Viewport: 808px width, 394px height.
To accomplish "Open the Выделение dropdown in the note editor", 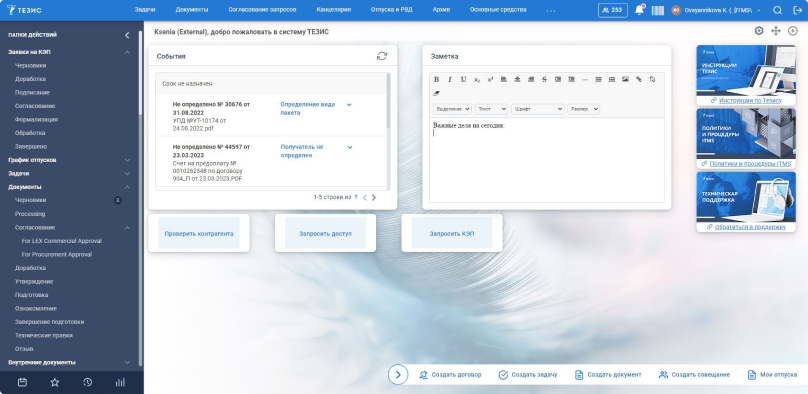I will pos(452,109).
